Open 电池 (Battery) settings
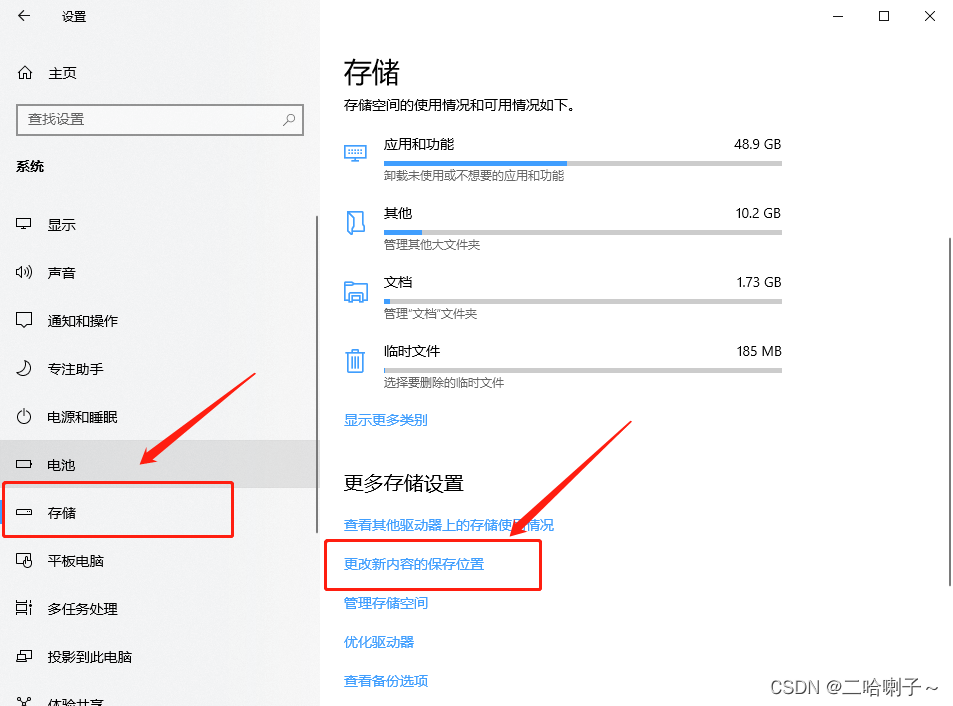Viewport: 953px width, 706px height. [x=23, y=464]
